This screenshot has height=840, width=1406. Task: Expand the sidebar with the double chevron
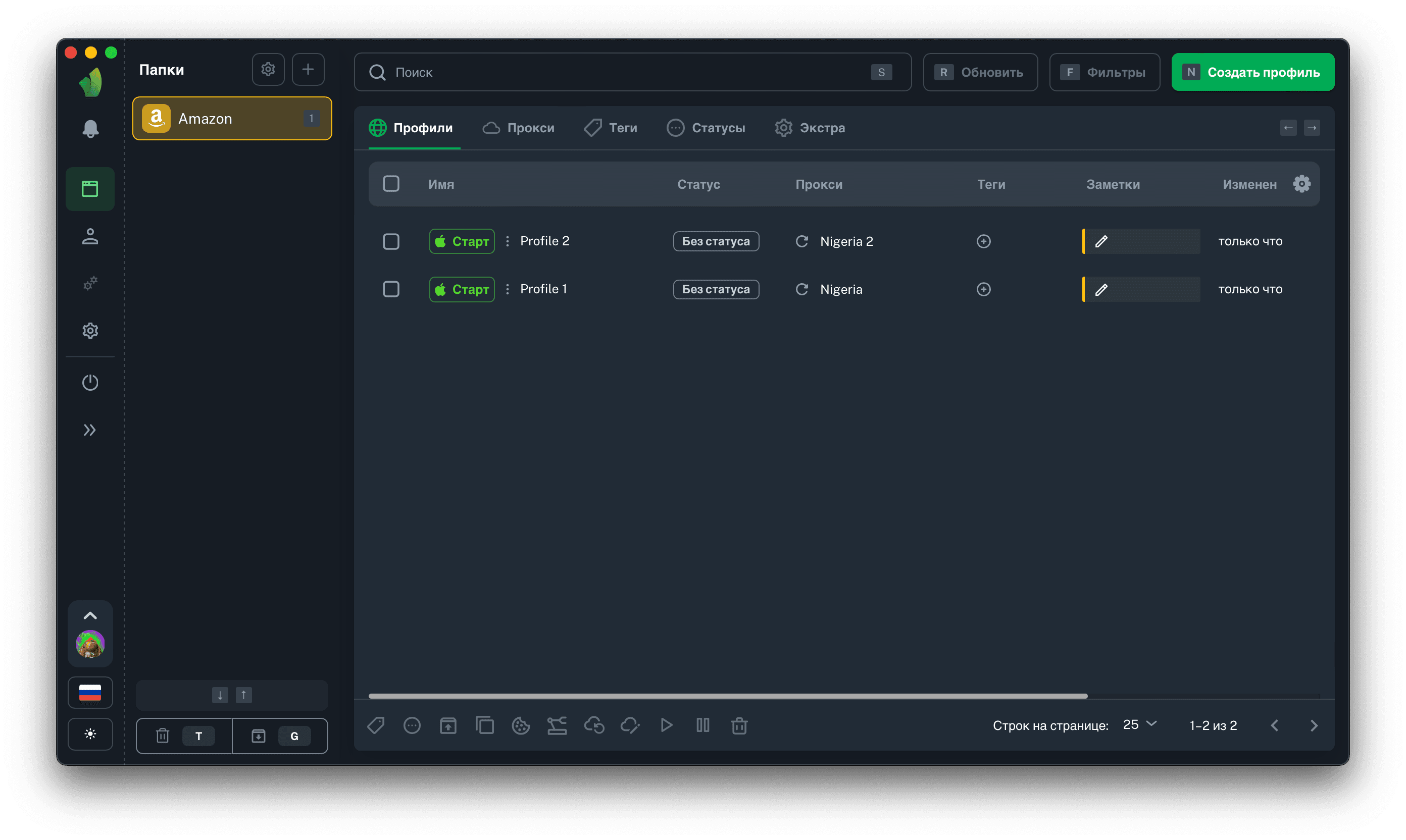click(90, 430)
